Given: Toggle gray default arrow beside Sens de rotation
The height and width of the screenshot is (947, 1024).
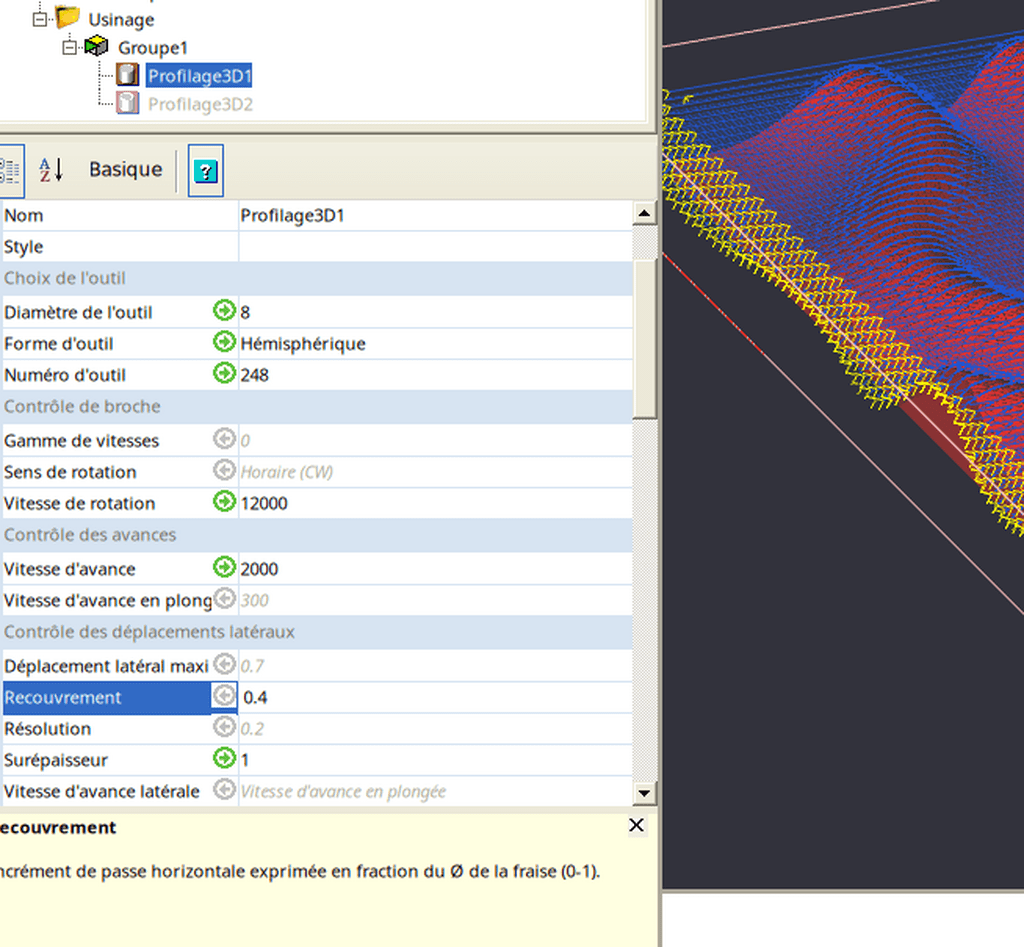Looking at the screenshot, I should tap(224, 470).
